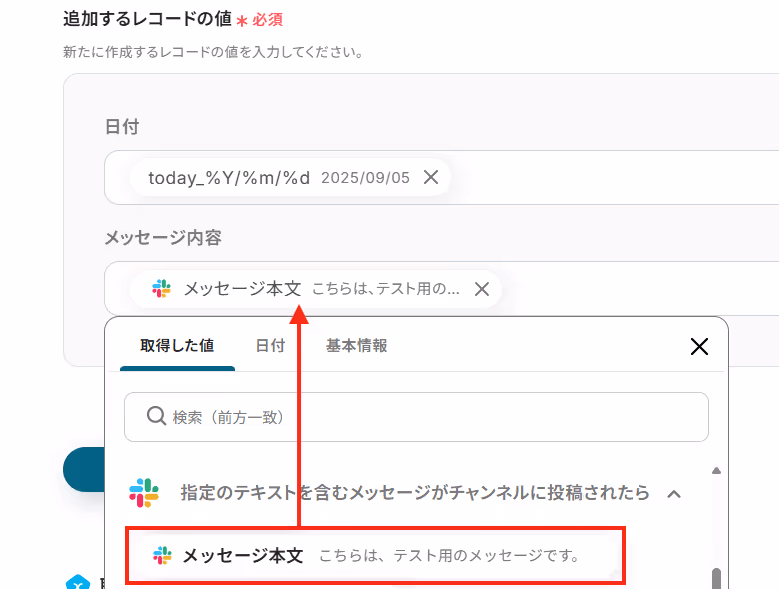Image resolution: width=779 pixels, height=589 pixels.
Task: Click こちらは、テスト用のメッセージです。 preview text
Action: tap(449, 555)
